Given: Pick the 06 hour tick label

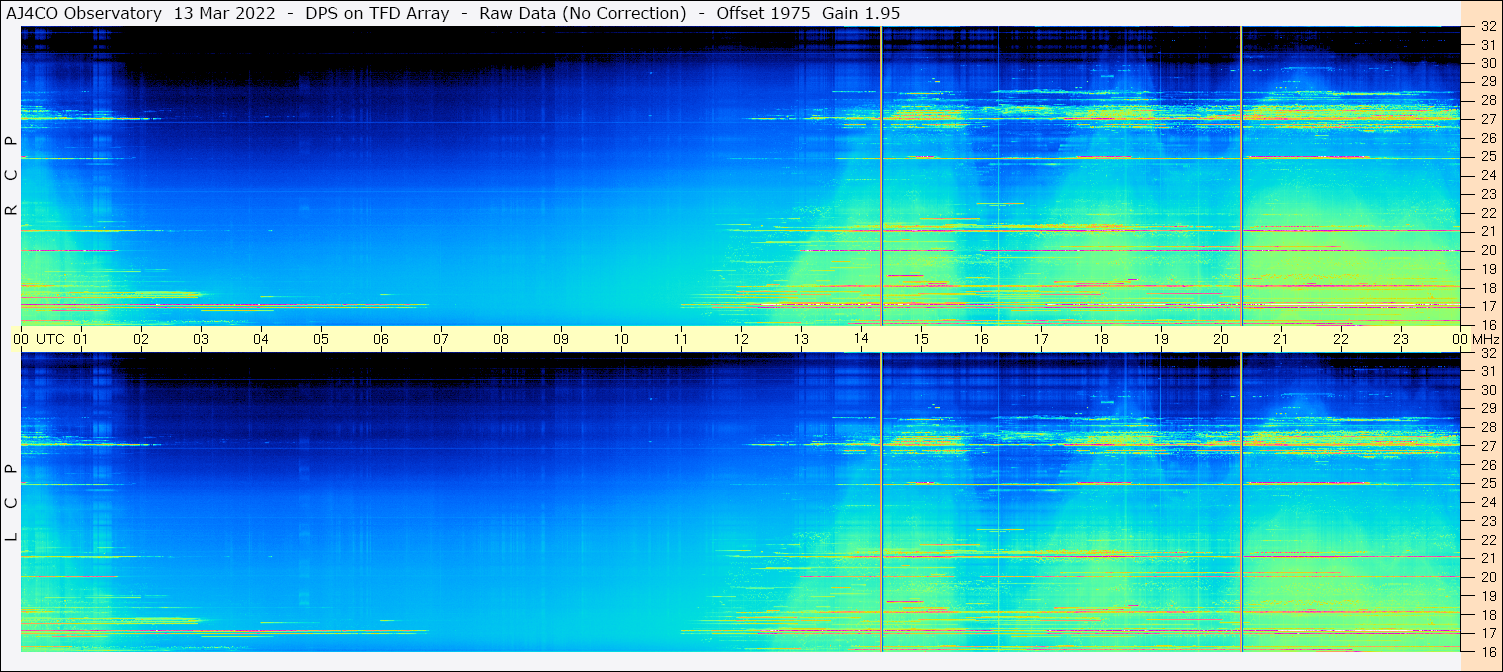Looking at the screenshot, I should click(381, 339).
